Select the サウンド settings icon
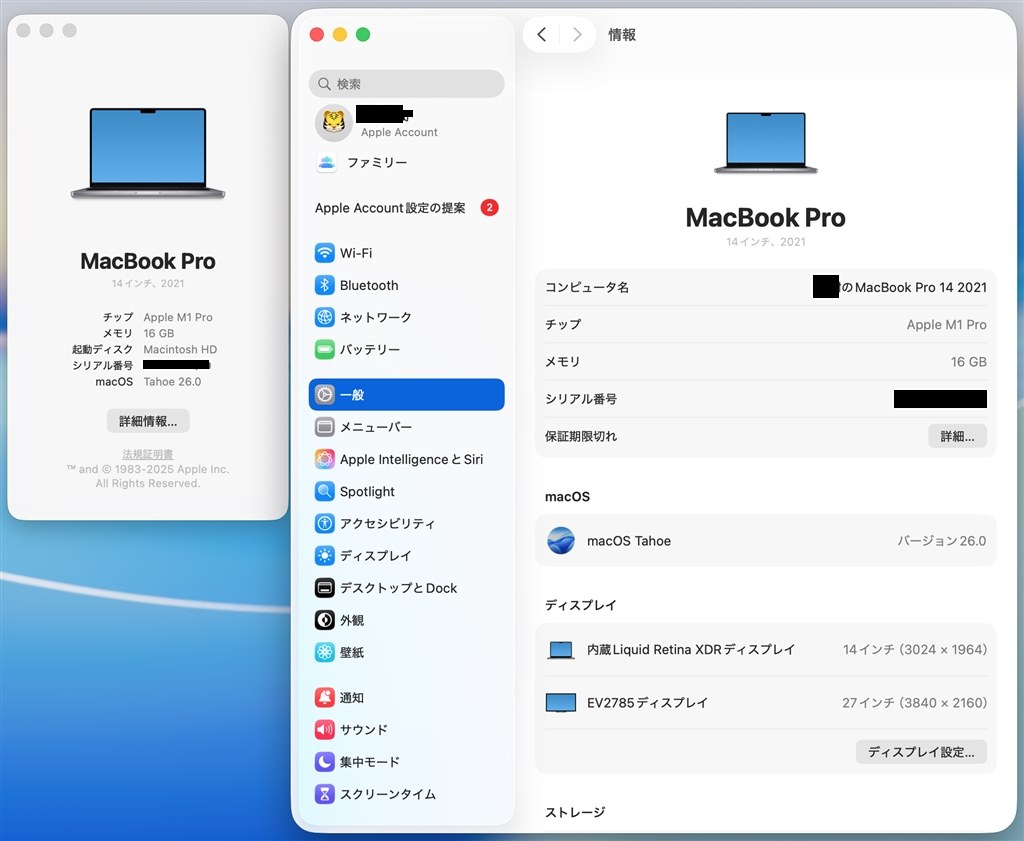1024x841 pixels. coord(362,729)
